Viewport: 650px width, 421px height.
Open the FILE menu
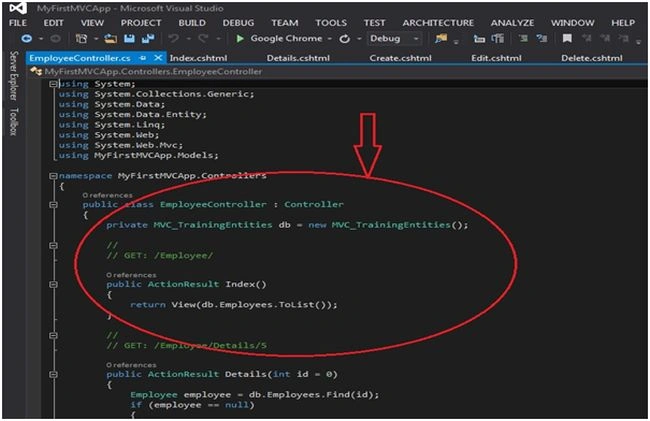click(18, 23)
